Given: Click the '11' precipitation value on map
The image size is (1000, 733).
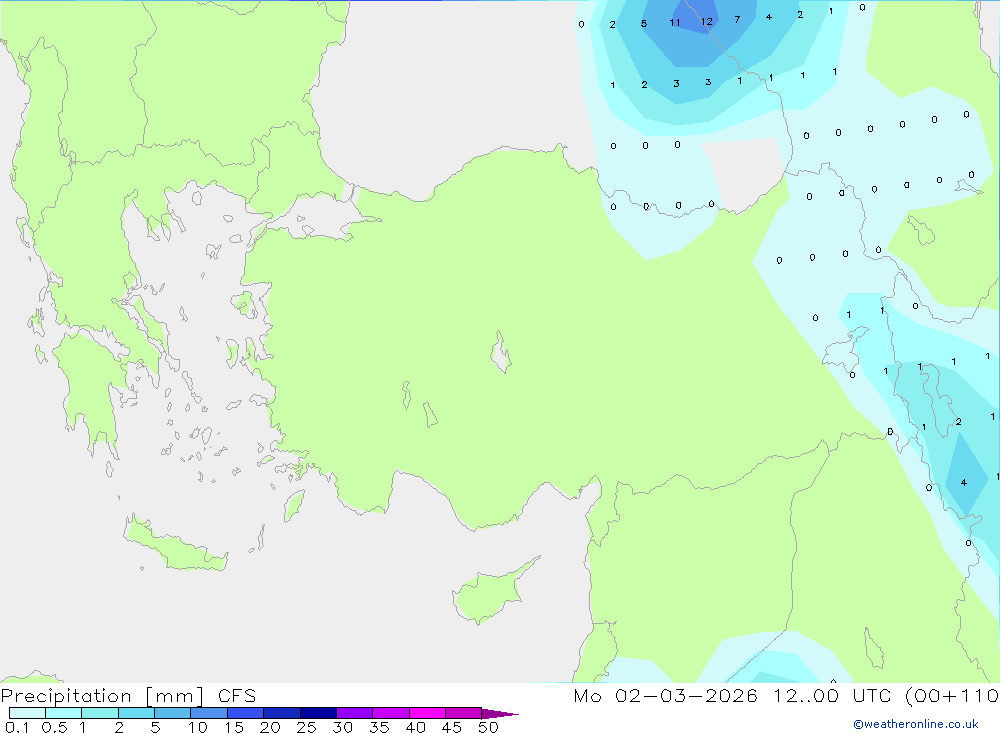Looking at the screenshot, I should tap(675, 22).
